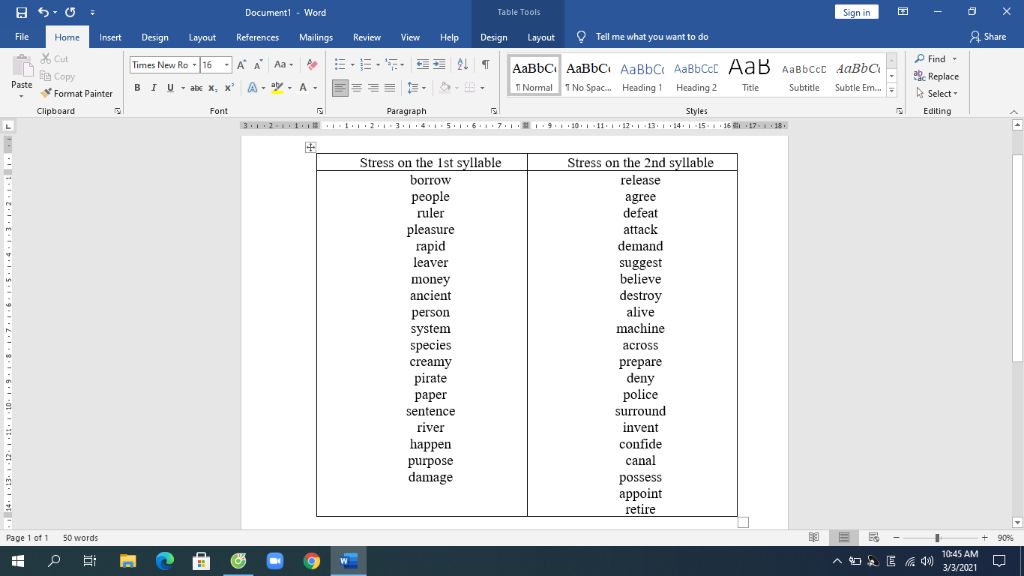Screen dimensions: 1024x576
Task: Click the Format Painter tool
Action: 76,93
